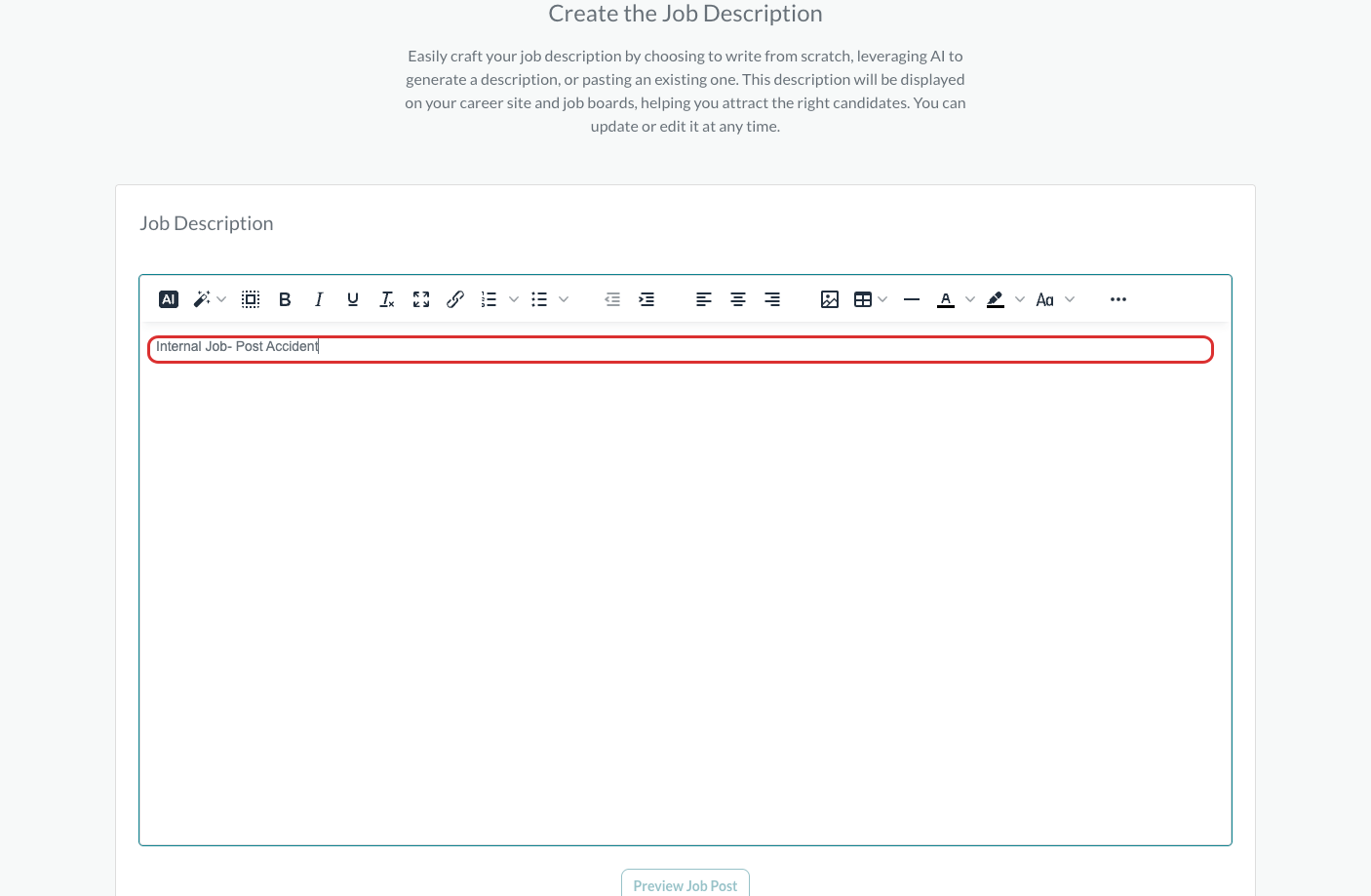Expand the magic wand dropdown arrow

coord(221,299)
